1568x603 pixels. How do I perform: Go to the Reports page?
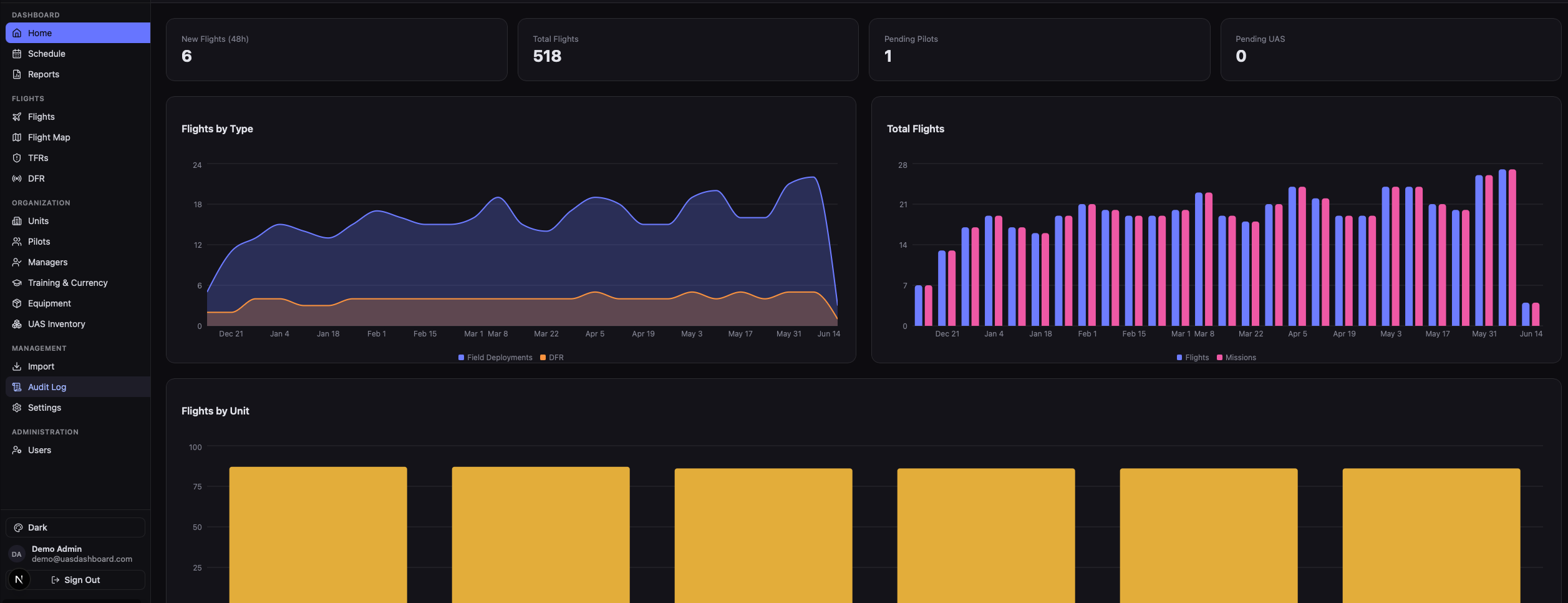[x=78, y=74]
